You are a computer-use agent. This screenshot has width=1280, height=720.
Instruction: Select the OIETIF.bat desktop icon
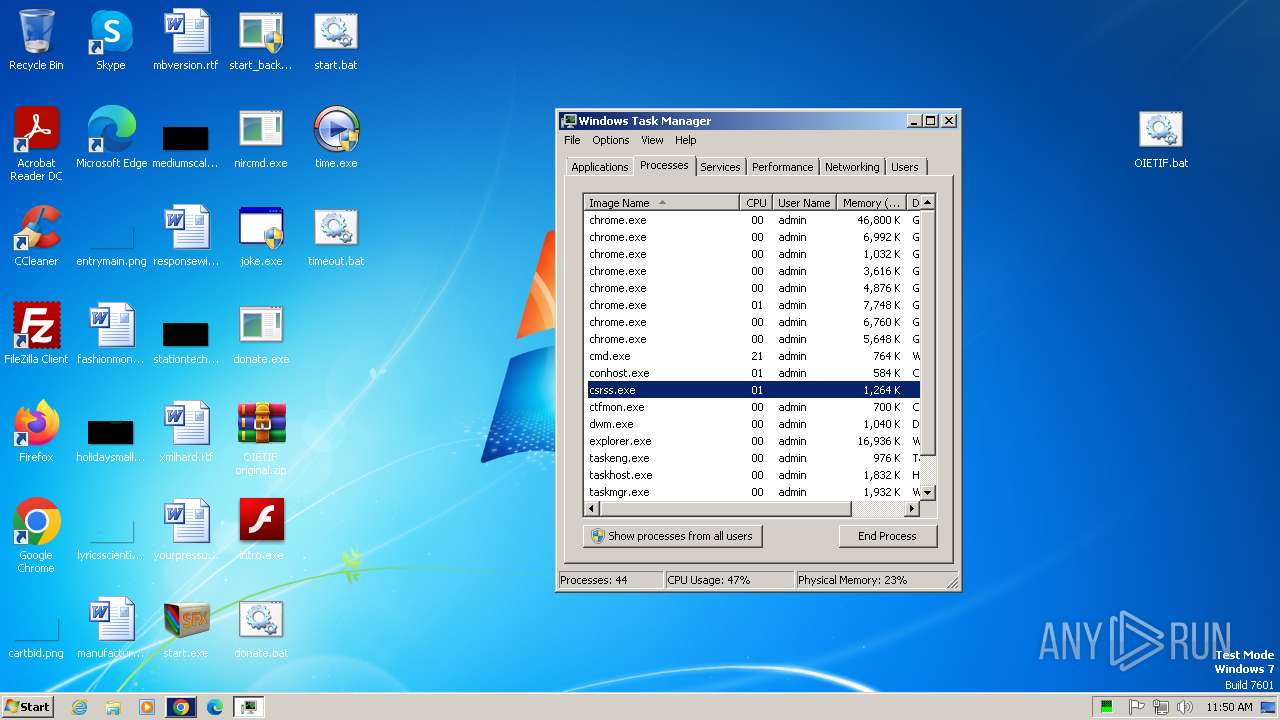(x=1161, y=138)
